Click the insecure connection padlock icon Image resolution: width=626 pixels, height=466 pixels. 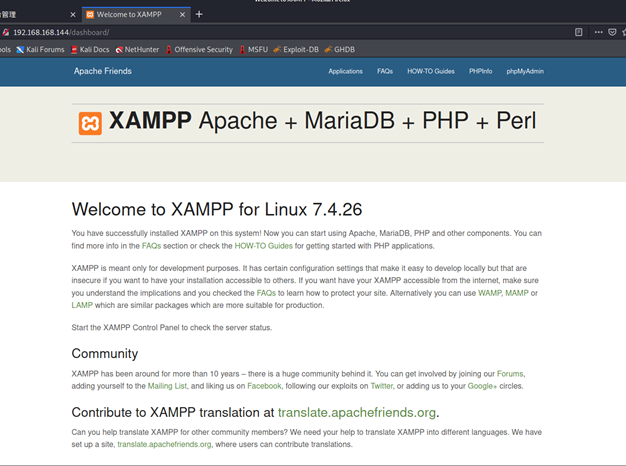6,32
